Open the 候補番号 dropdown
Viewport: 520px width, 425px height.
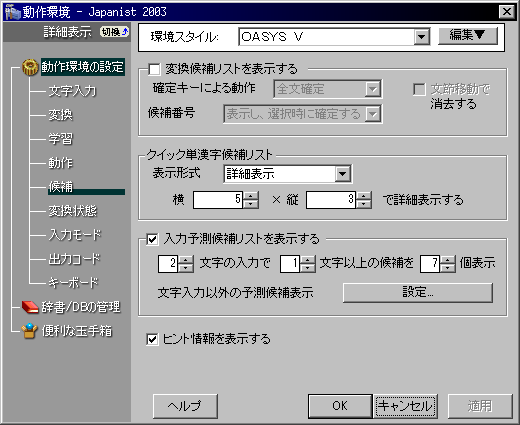(x=372, y=114)
